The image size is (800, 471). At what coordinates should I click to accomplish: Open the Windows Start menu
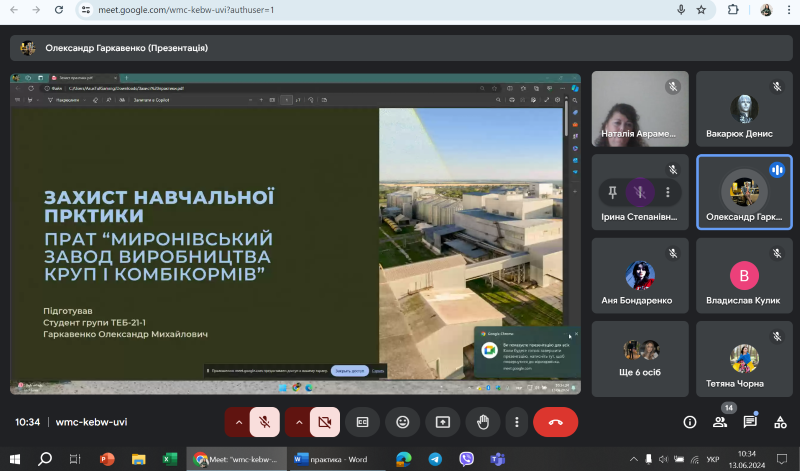click(15, 459)
